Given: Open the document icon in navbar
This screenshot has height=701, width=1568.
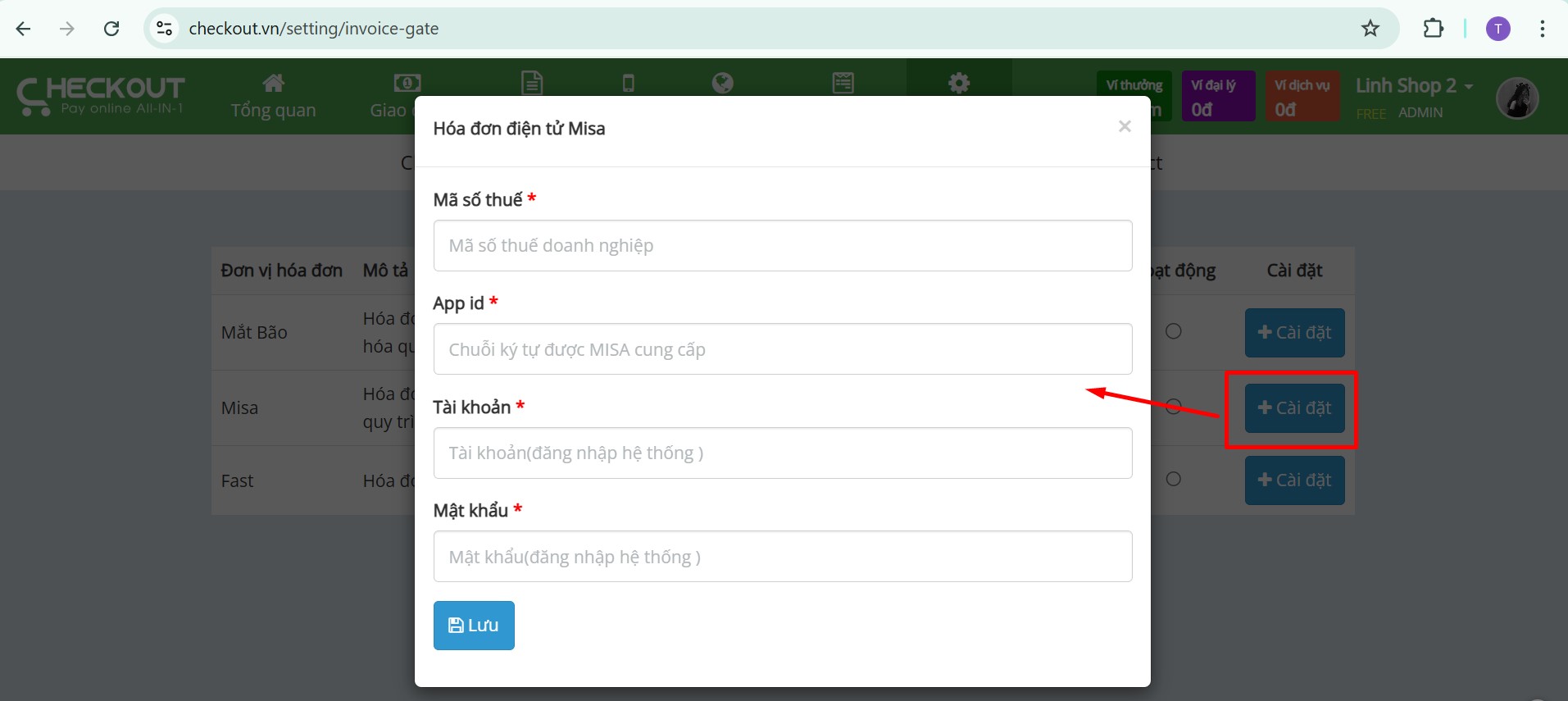Looking at the screenshot, I should (532, 83).
